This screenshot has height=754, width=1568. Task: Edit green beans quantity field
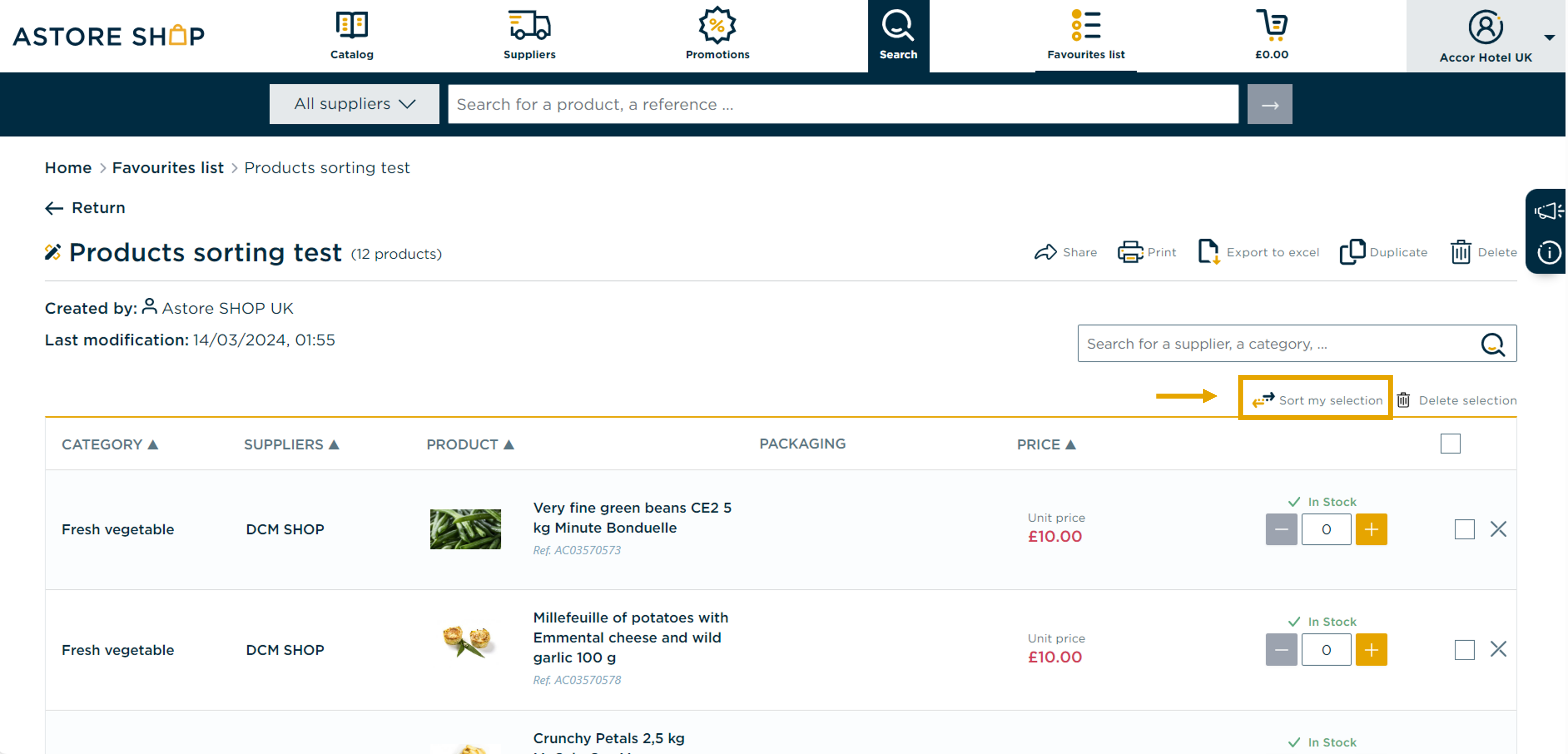pyautogui.click(x=1326, y=529)
